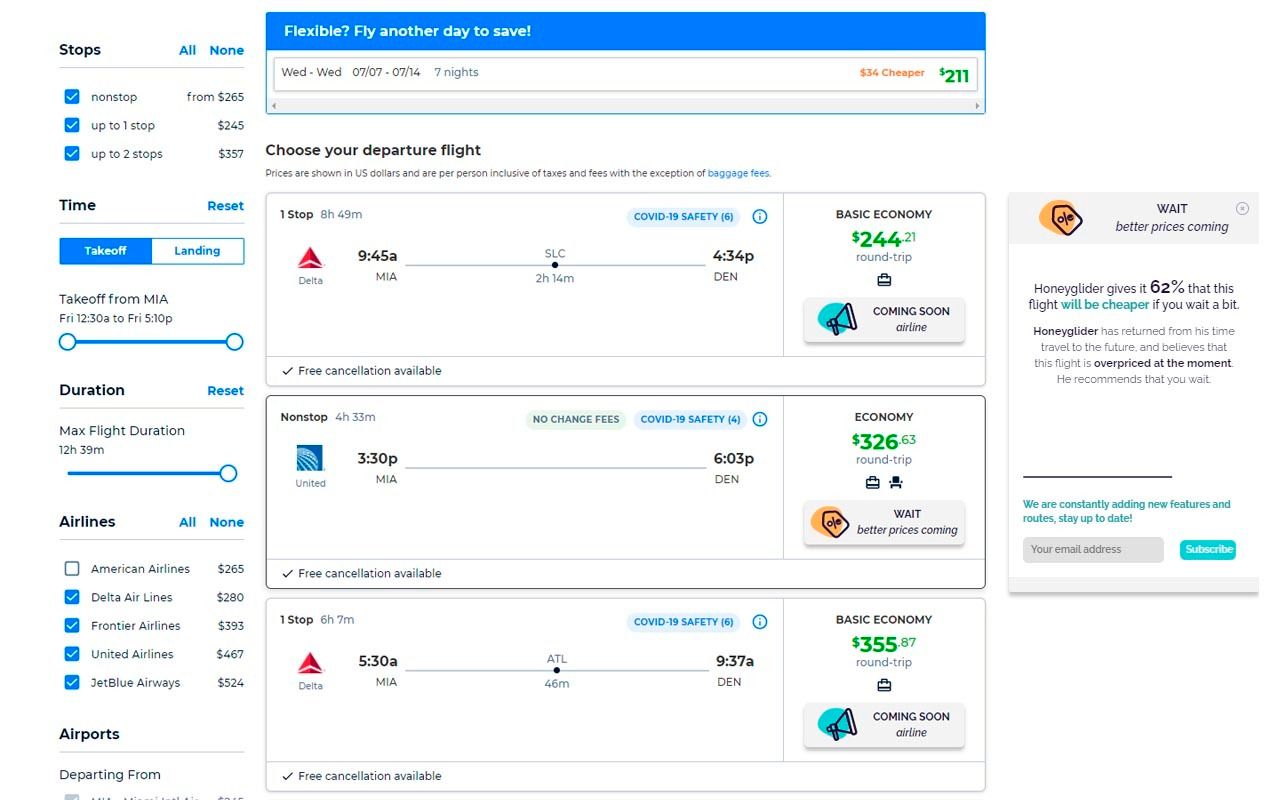Click baggage icon under the $244 fare

(884, 280)
